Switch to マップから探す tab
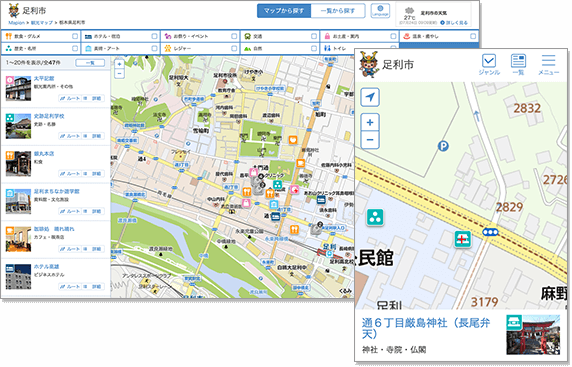 click(284, 11)
